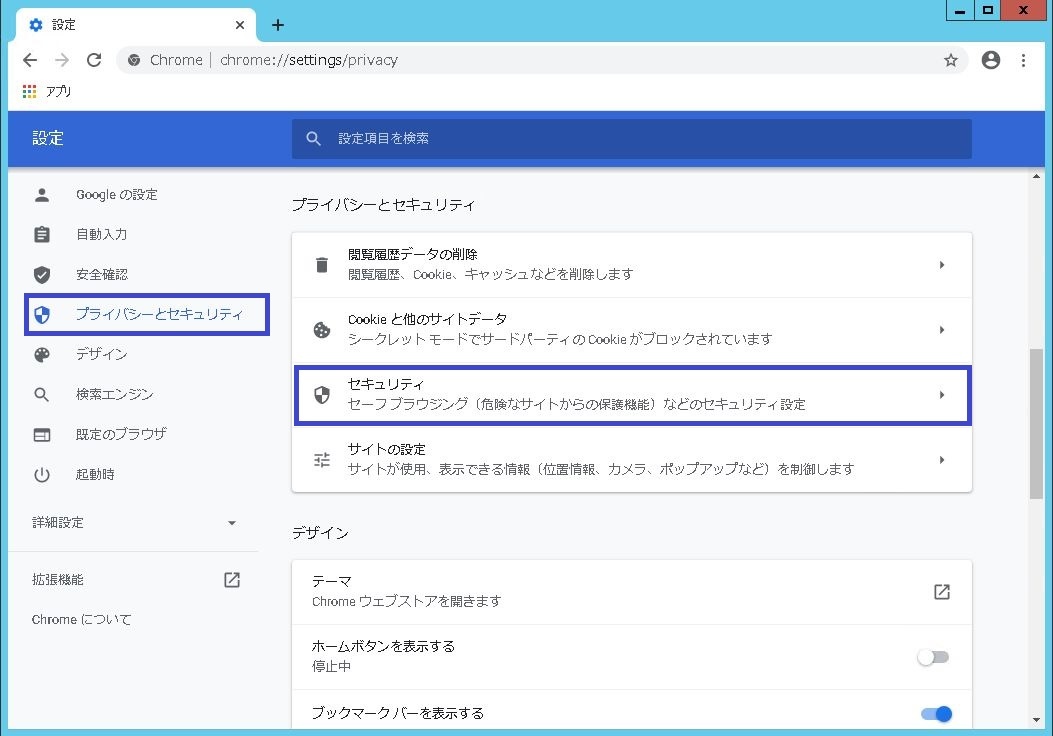Viewport: 1053px width, 736px height.
Task: Enable the ホームボタンを表示する toggle
Action: click(x=933, y=657)
